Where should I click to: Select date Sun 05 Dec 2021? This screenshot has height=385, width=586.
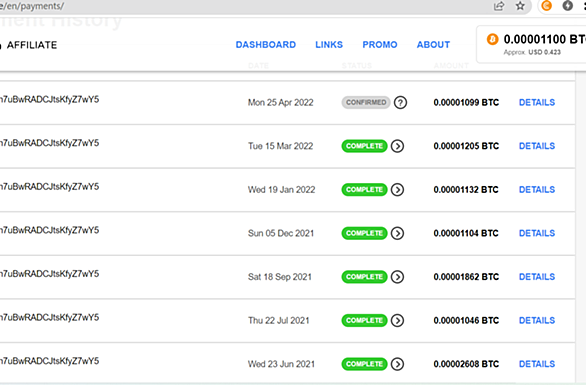(281, 233)
